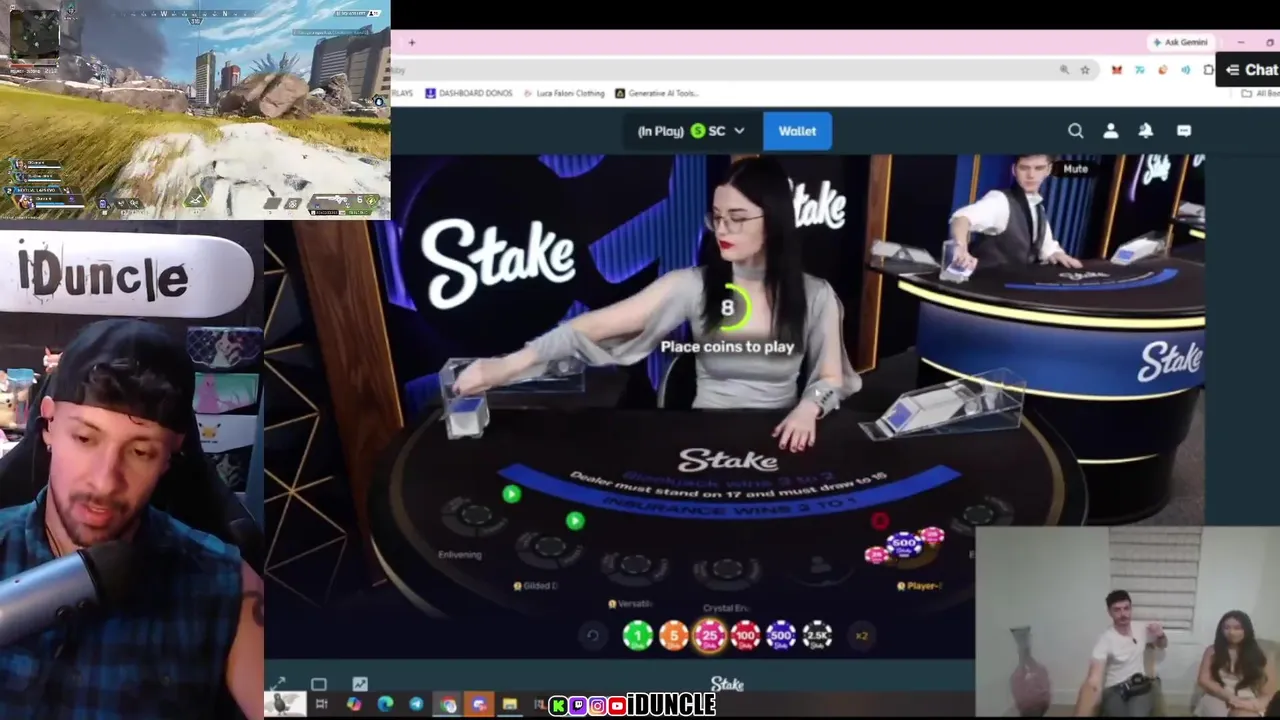
Task: Open the Chat panel button
Action: 1250,70
